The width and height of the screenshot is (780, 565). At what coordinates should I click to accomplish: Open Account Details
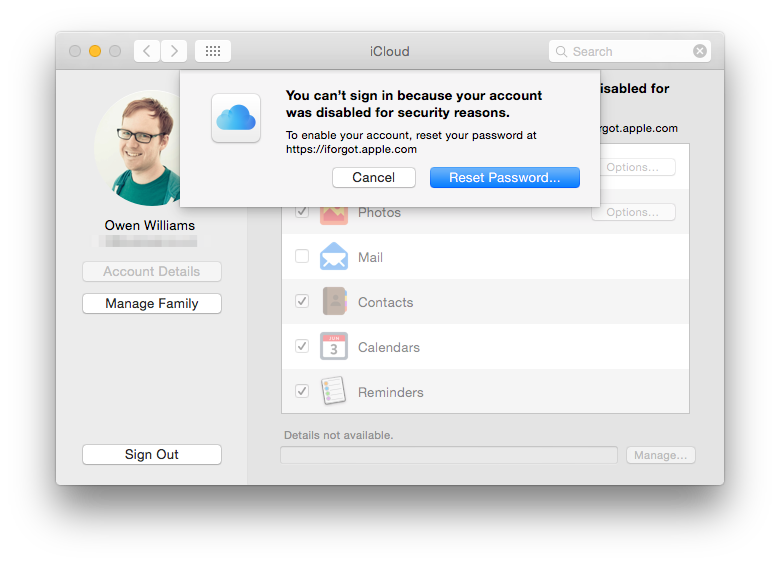152,272
